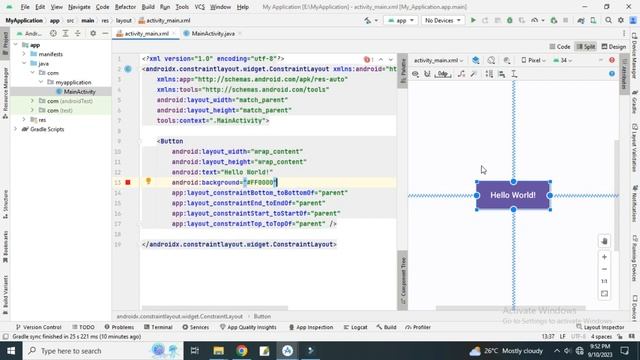Open the File menu
The height and width of the screenshot is (360, 640).
click(x=25, y=7)
